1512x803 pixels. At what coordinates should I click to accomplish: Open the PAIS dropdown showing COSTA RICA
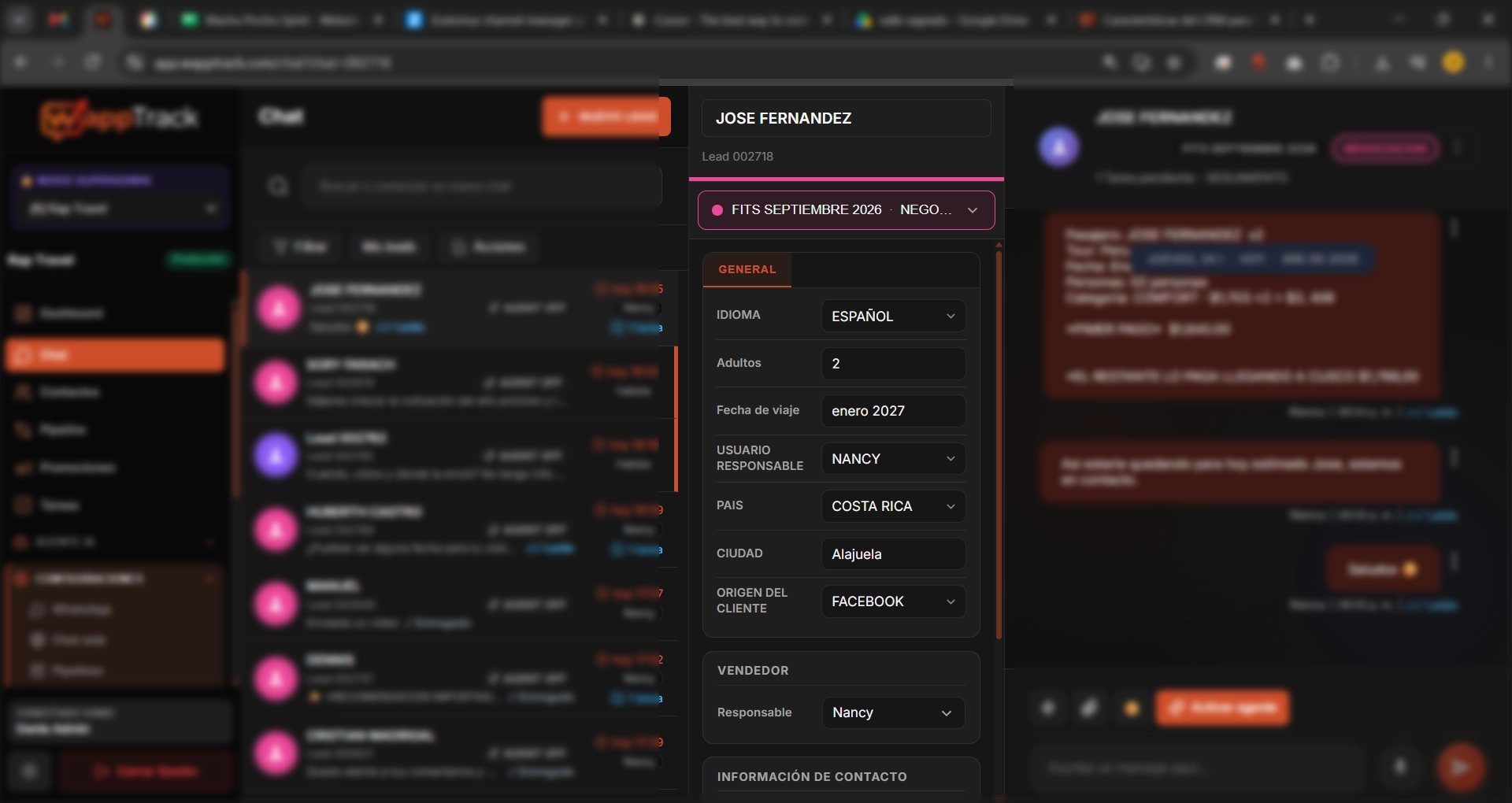click(x=893, y=506)
